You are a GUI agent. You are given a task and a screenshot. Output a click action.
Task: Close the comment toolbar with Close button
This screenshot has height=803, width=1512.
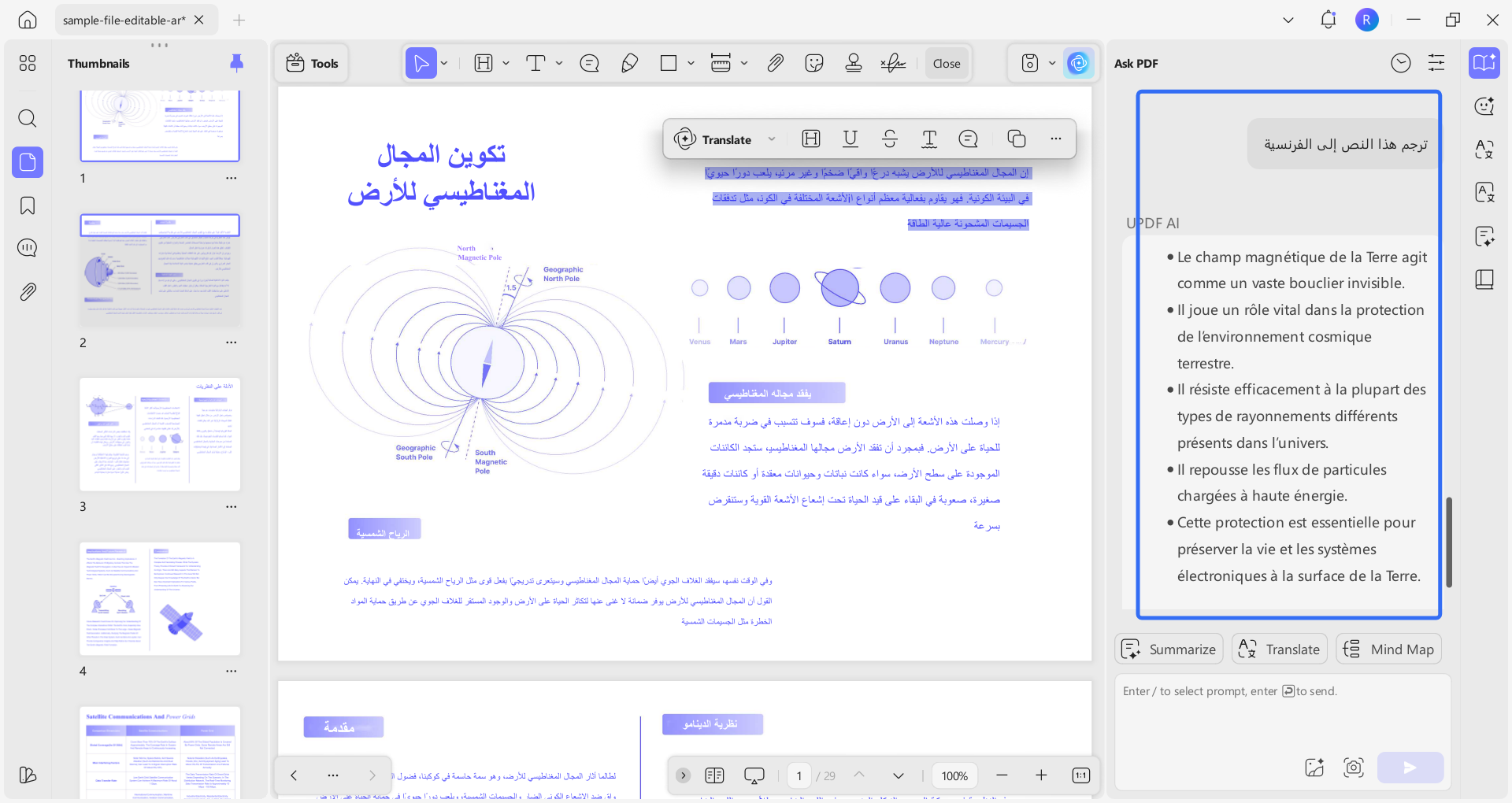click(947, 63)
